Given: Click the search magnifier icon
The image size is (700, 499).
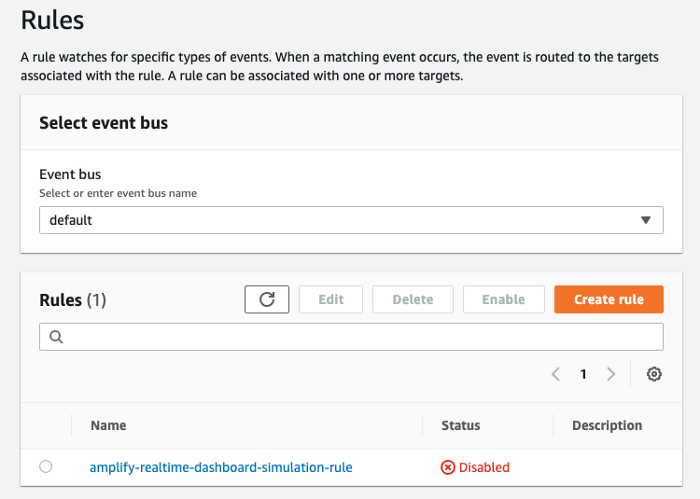Looking at the screenshot, I should pyautogui.click(x=56, y=337).
